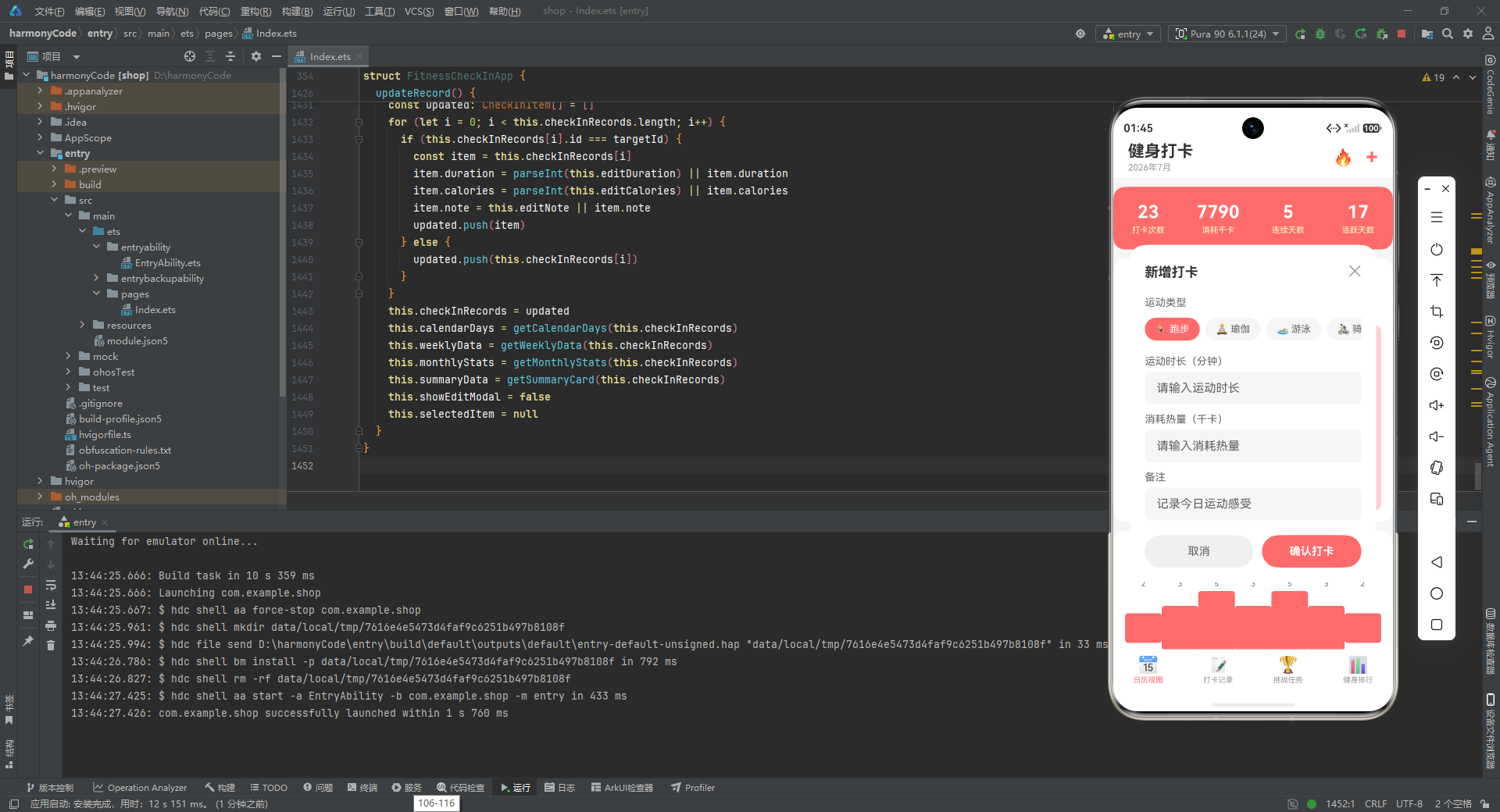
Task: Open the 构建(B) menu
Action: click(x=297, y=11)
